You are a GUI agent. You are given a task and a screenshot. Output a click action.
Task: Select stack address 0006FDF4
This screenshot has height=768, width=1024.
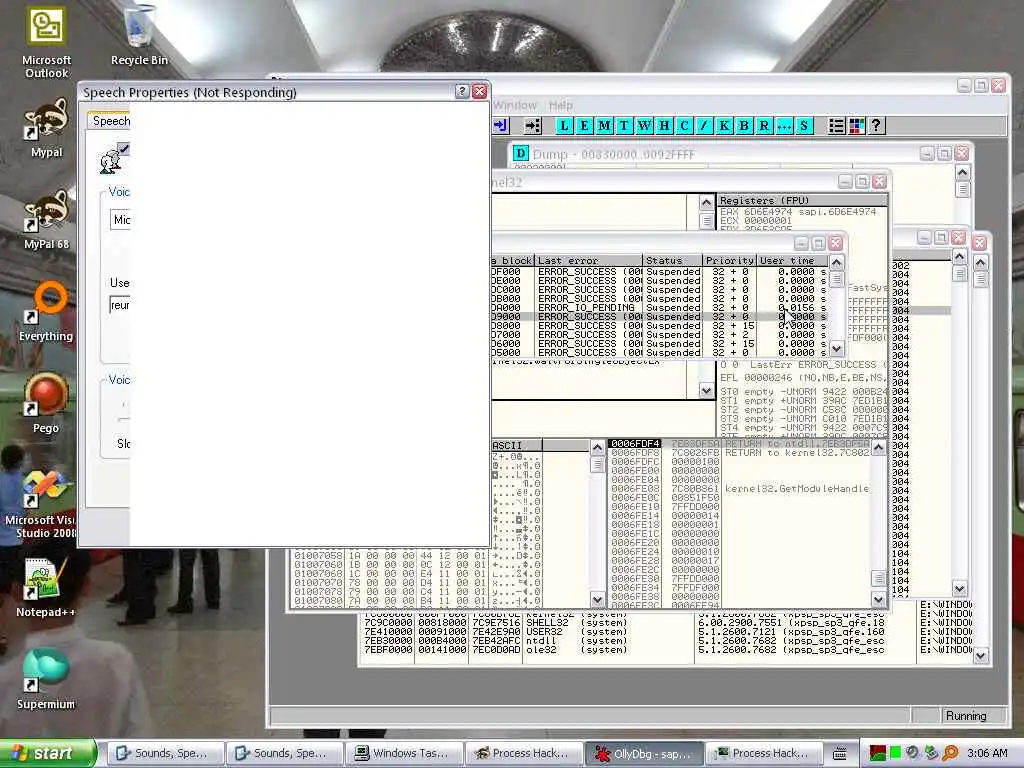click(x=635, y=443)
